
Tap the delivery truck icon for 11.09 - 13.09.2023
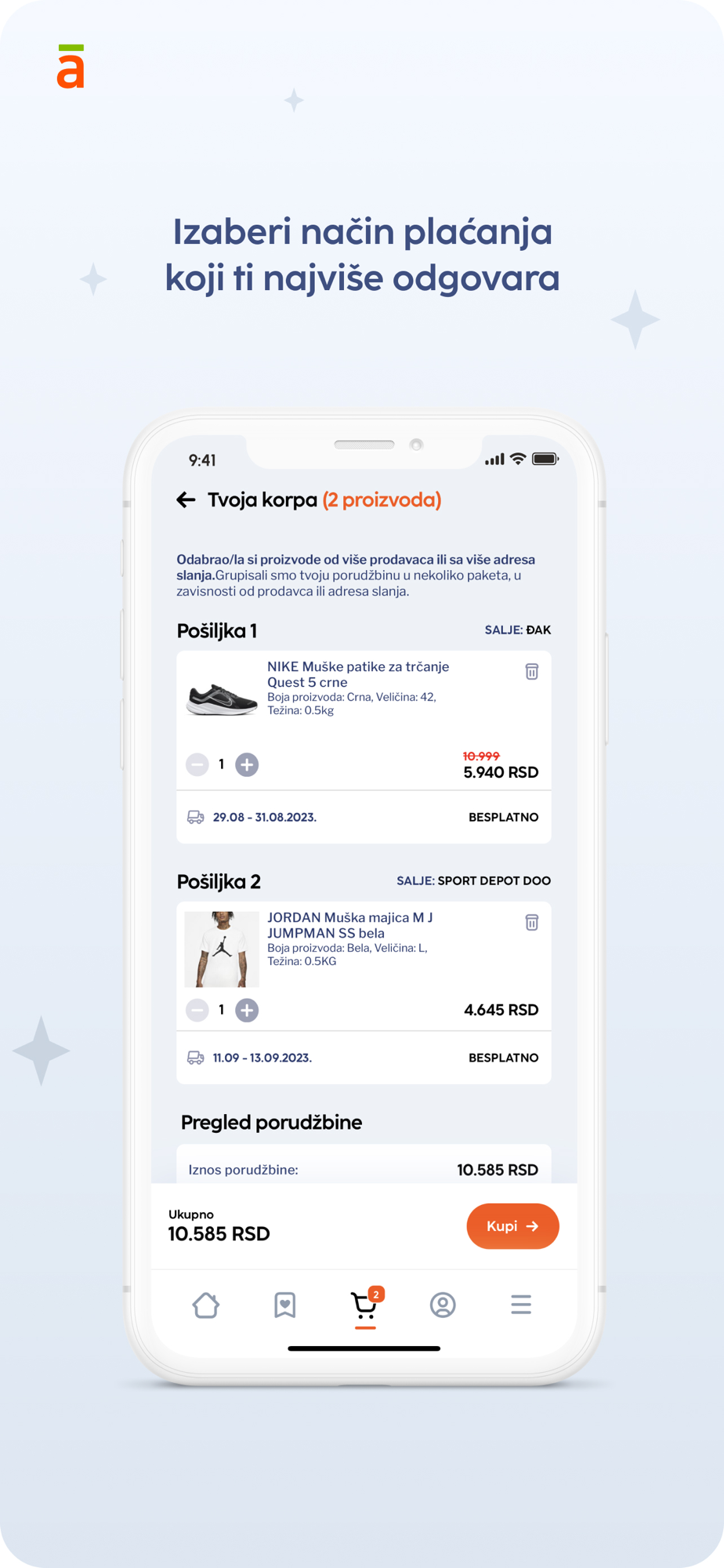[x=195, y=1058]
